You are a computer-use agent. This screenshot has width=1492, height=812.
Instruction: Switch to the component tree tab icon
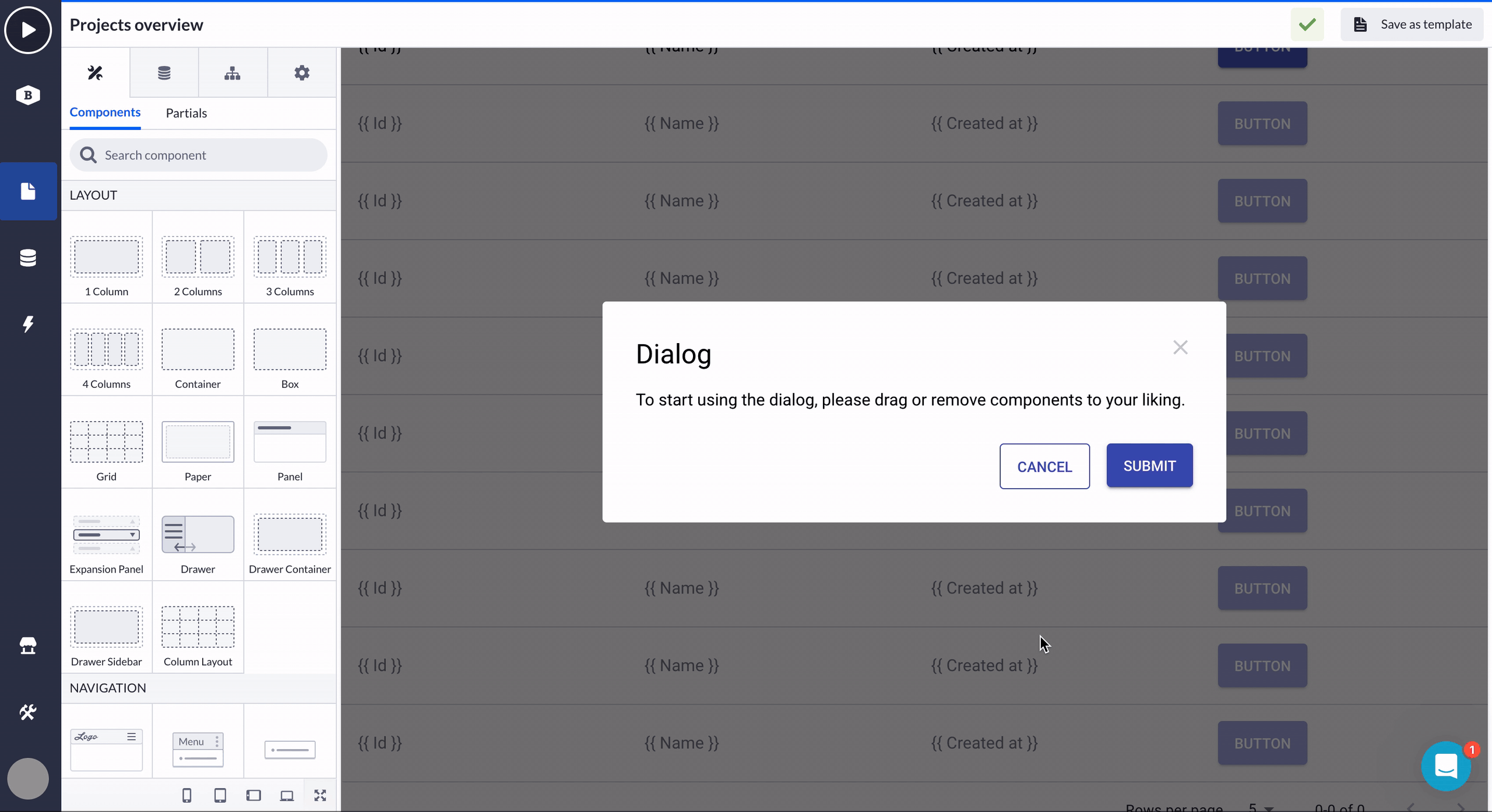233,73
